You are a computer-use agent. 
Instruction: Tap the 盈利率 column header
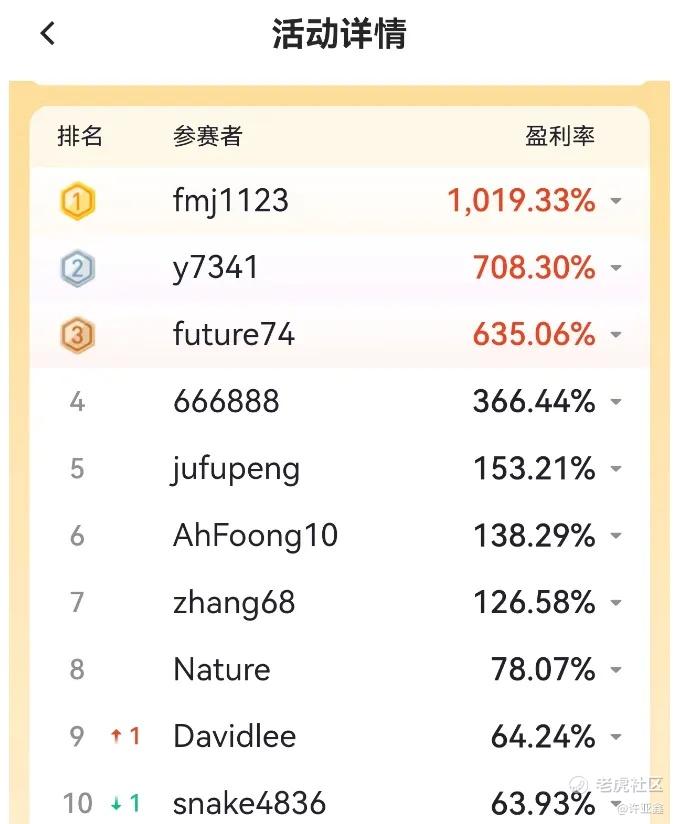click(560, 136)
